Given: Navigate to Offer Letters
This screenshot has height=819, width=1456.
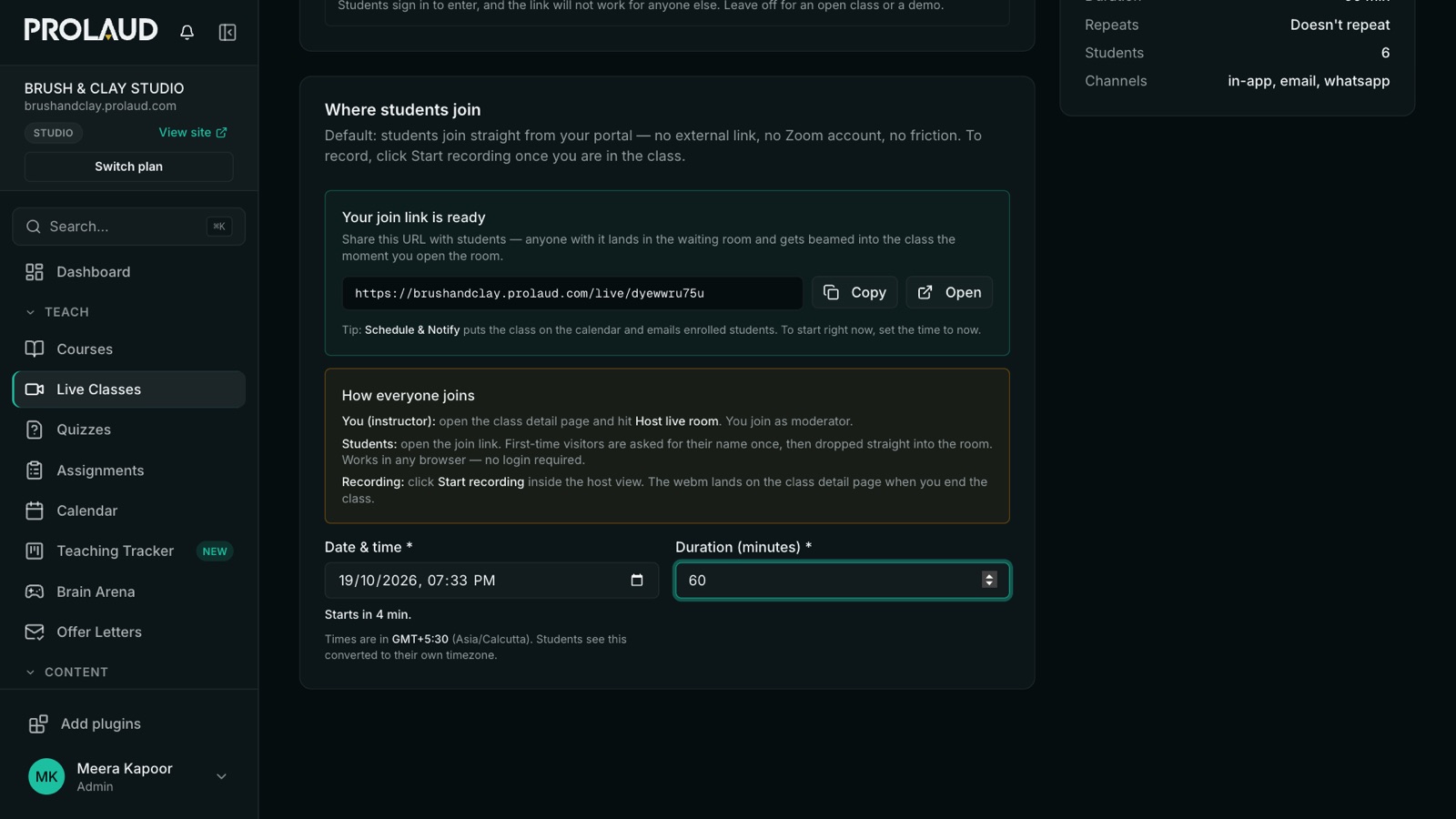Looking at the screenshot, I should pos(128,632).
